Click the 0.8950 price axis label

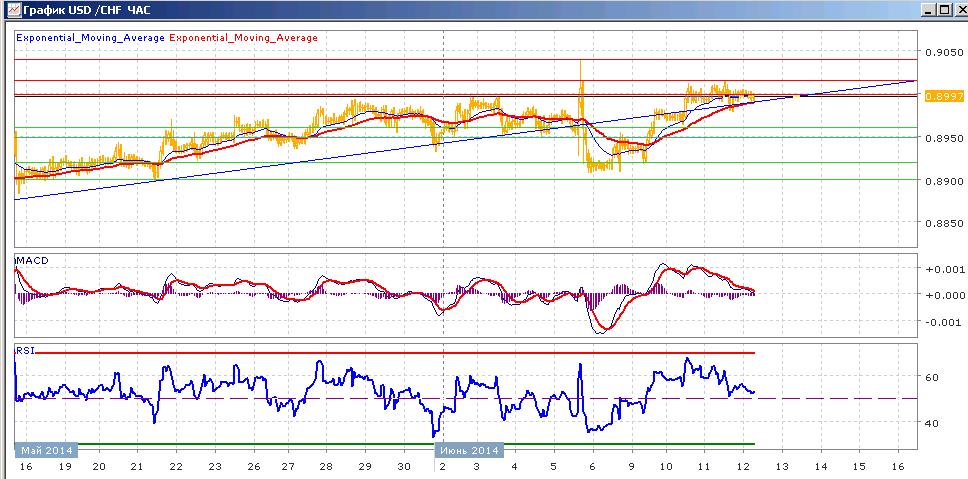[x=943, y=138]
